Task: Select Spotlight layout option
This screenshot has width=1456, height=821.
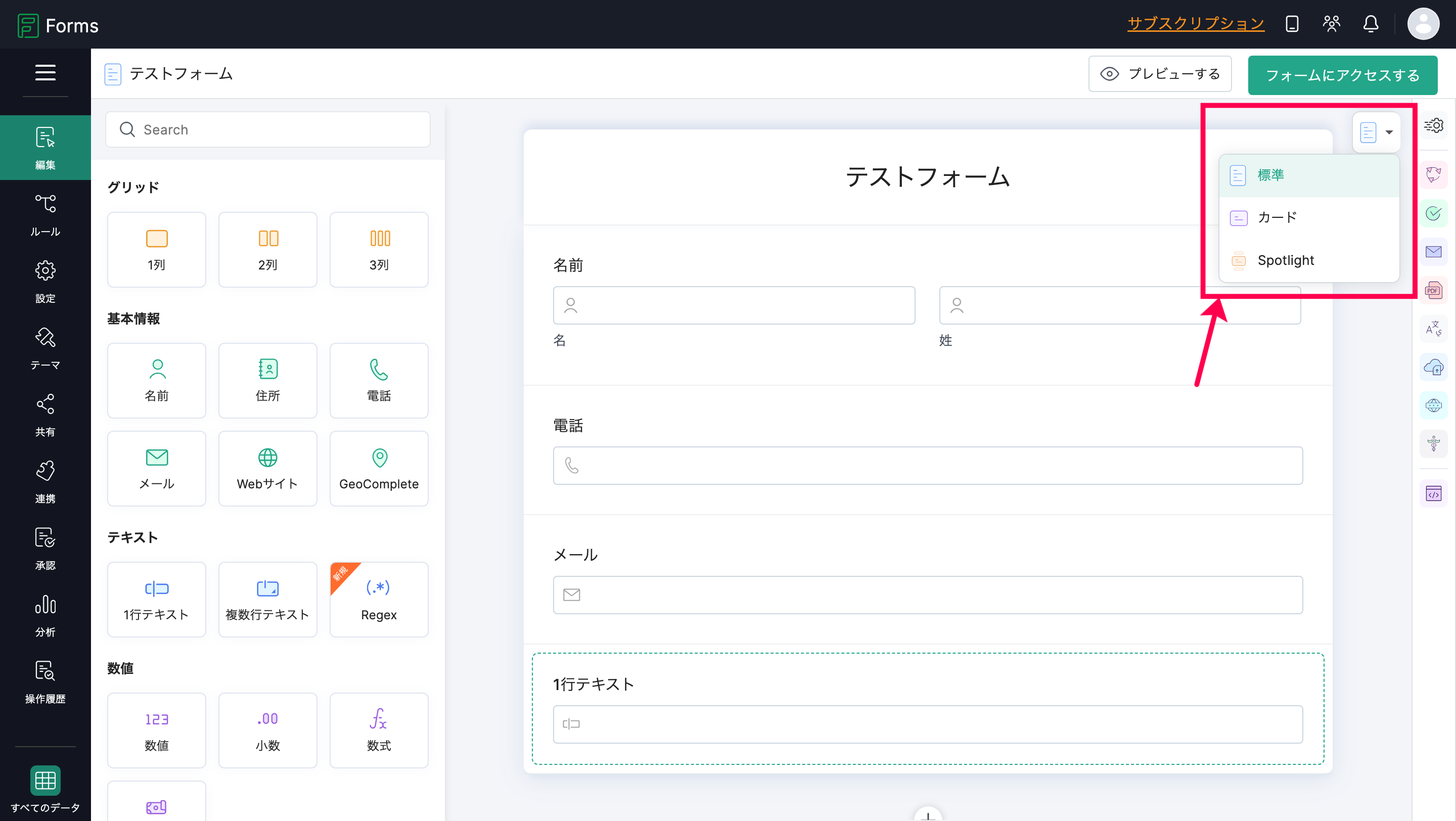Action: click(x=1309, y=260)
